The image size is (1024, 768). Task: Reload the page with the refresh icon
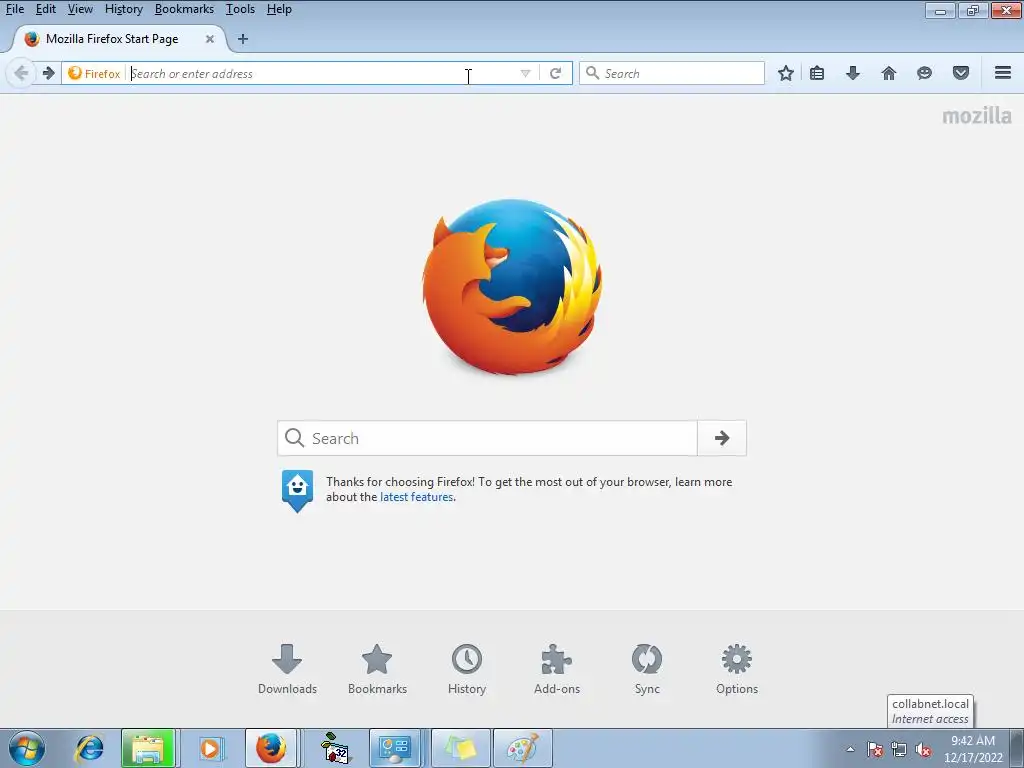point(555,73)
